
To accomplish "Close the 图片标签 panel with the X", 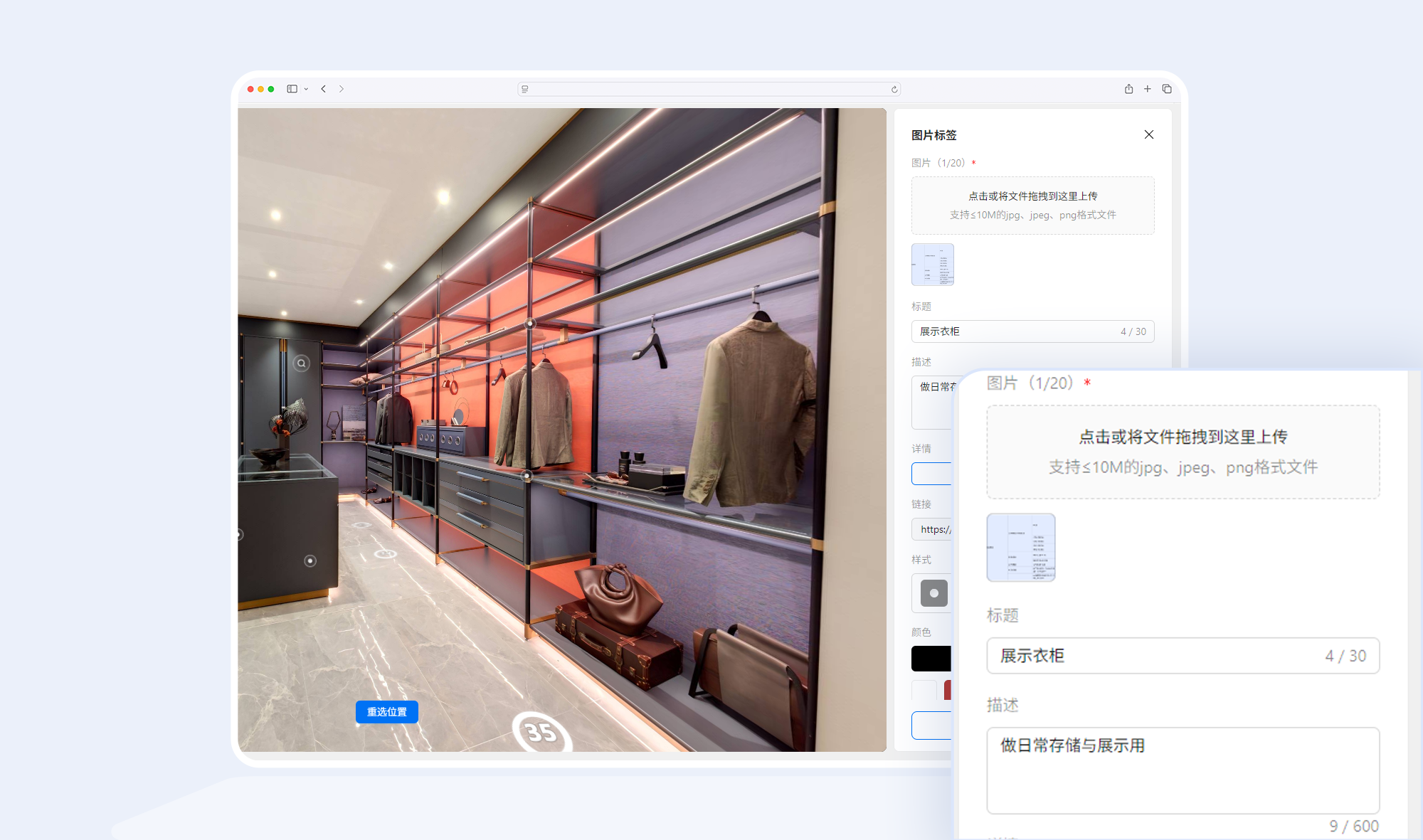I will pos(1149,134).
